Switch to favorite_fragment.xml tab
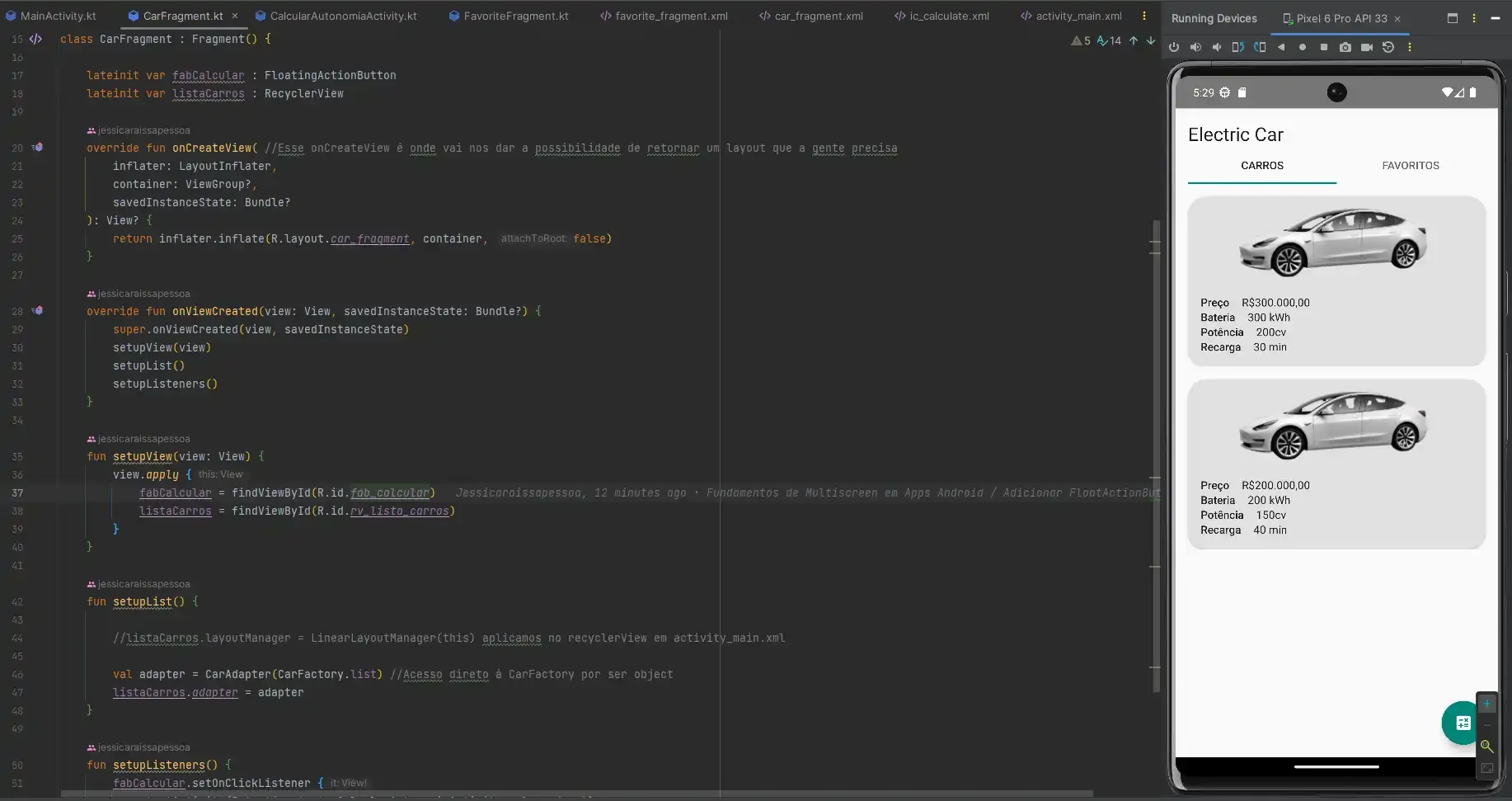Screen dimensions: 1512x801 [664, 16]
